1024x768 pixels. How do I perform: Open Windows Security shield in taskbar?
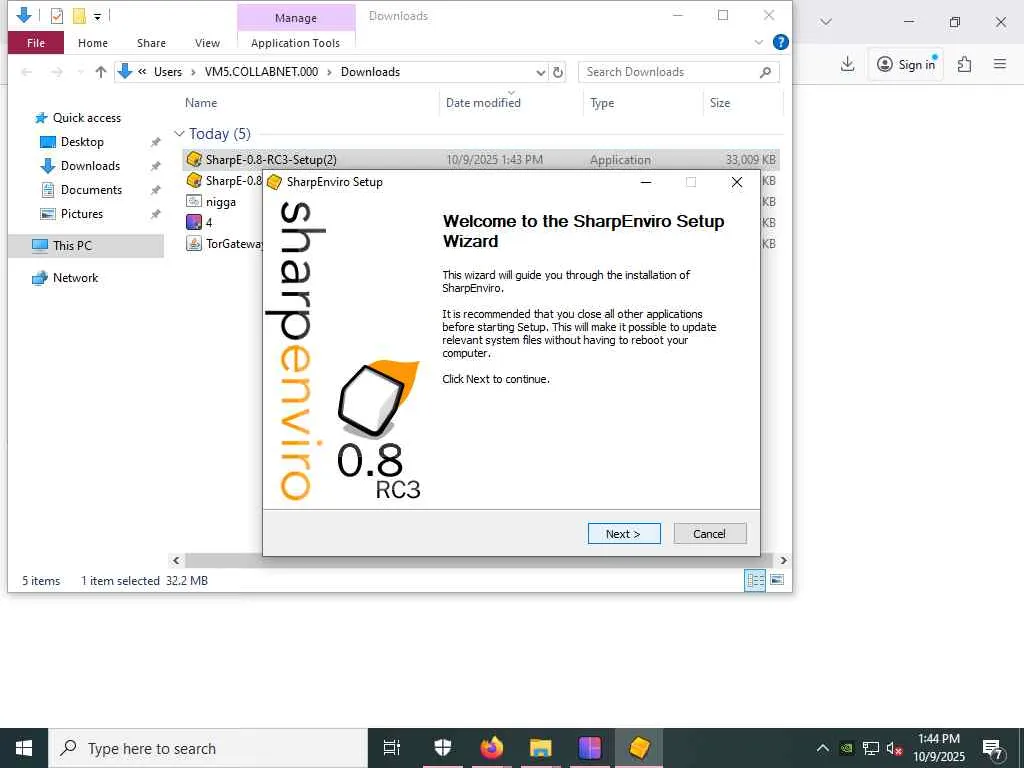tap(443, 748)
